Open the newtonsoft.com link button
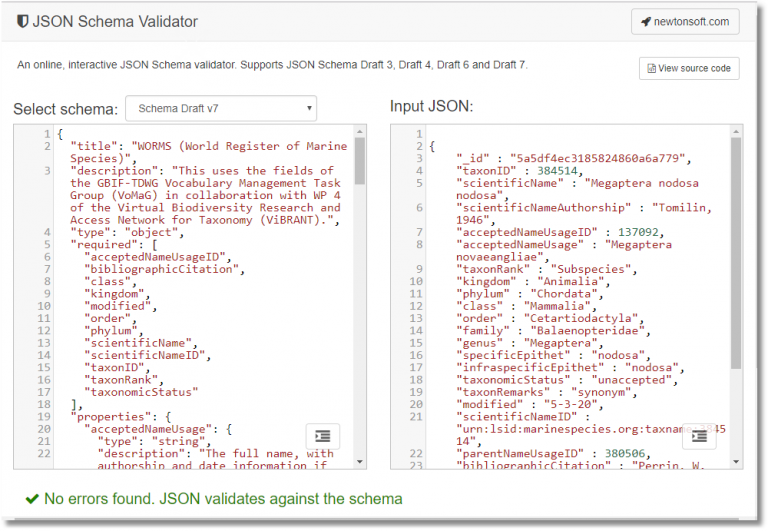 click(x=685, y=21)
